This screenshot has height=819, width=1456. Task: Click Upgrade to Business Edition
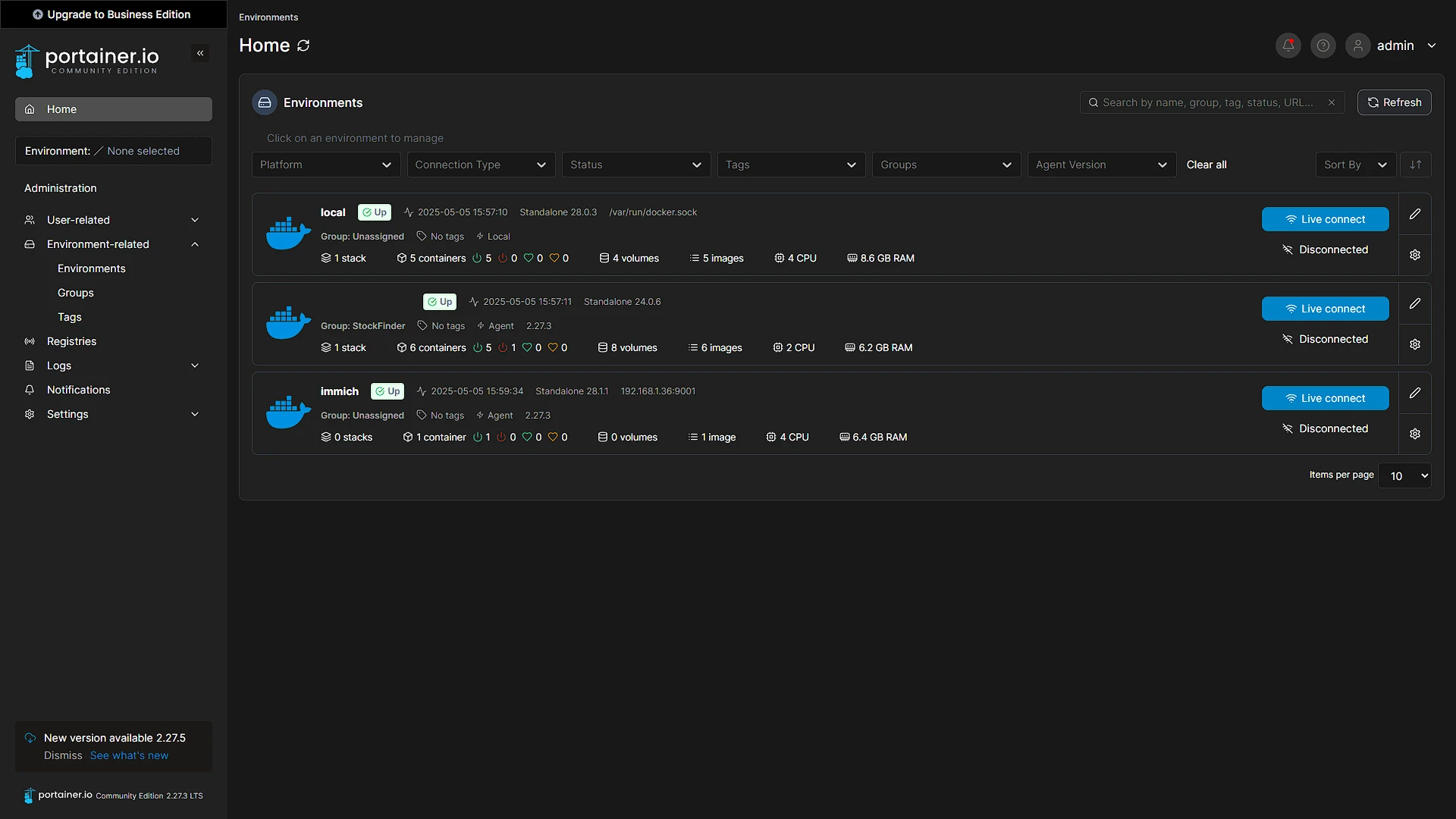pyautogui.click(x=112, y=14)
